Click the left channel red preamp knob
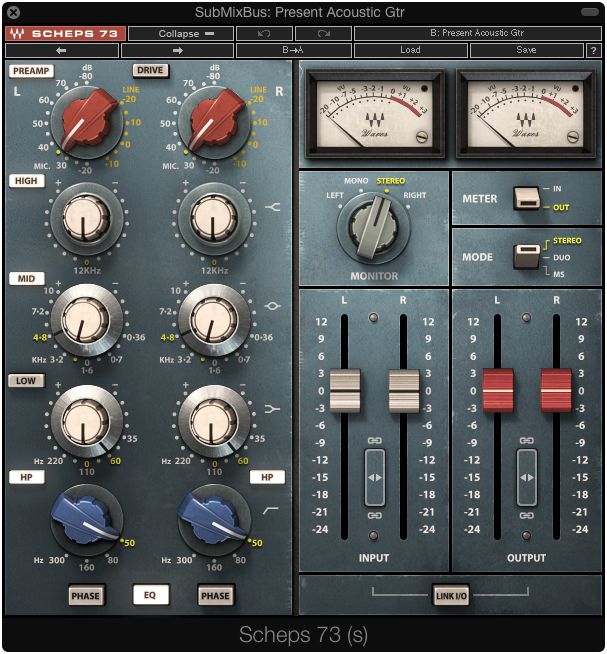 click(x=87, y=122)
